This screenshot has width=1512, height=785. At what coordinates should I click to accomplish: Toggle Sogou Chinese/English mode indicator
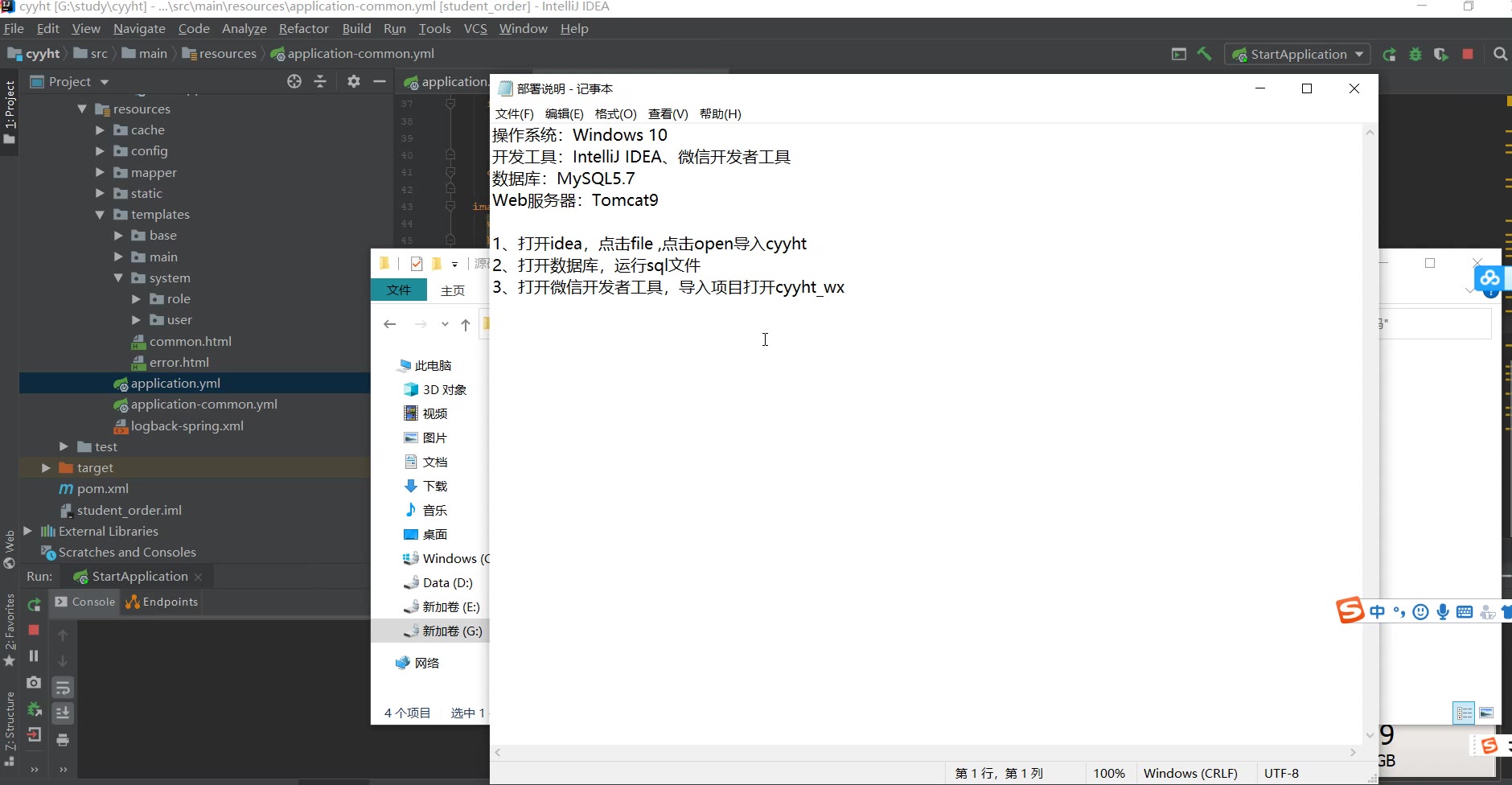click(1378, 612)
